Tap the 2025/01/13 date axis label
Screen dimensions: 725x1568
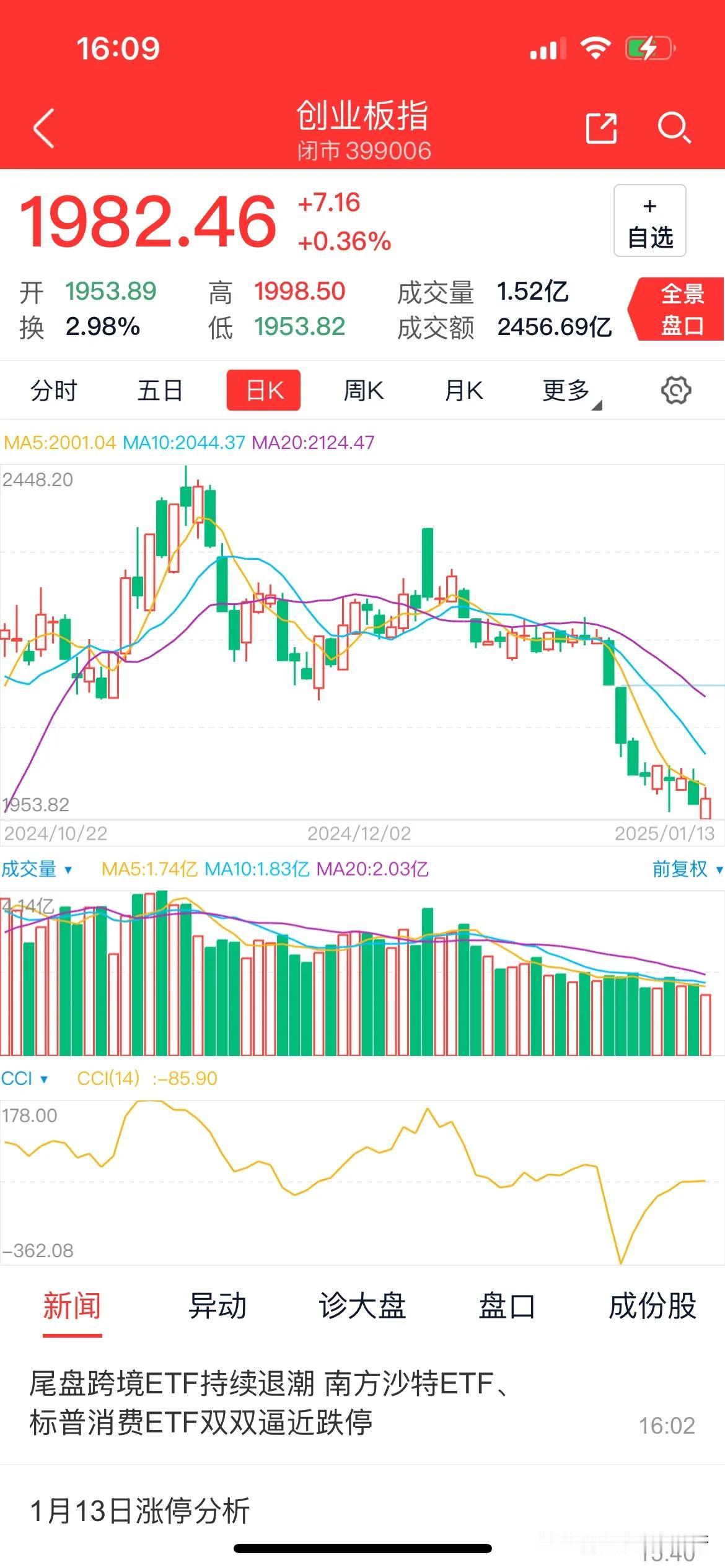665,833
